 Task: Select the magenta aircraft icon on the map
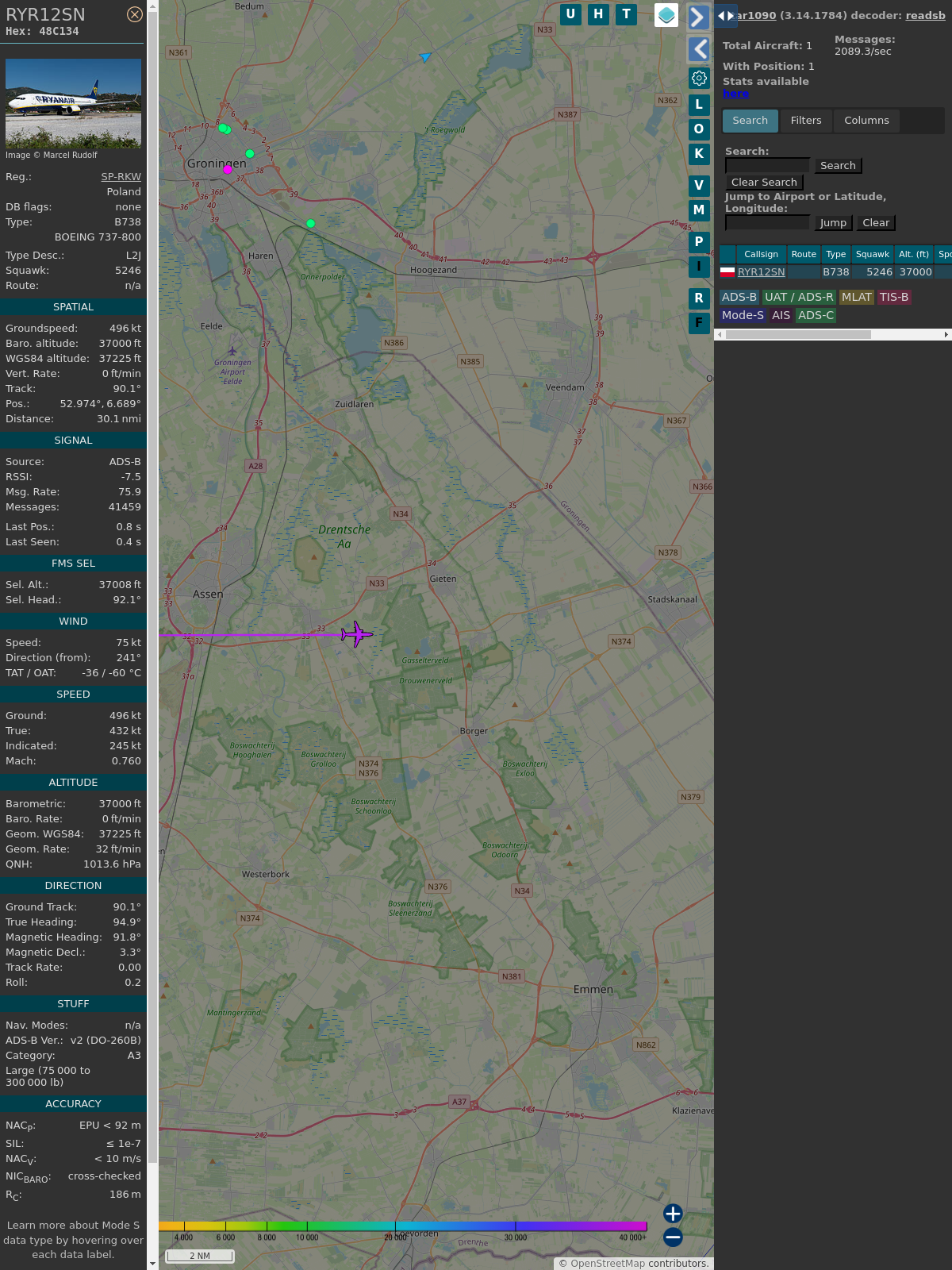(x=356, y=634)
